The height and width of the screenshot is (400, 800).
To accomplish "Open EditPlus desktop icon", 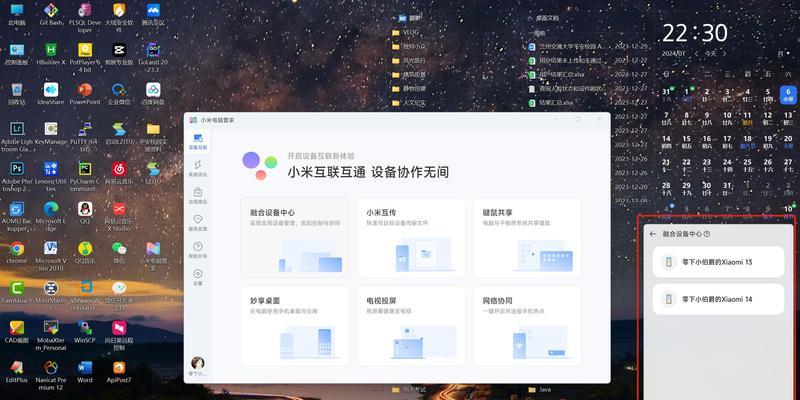I will tap(17, 371).
